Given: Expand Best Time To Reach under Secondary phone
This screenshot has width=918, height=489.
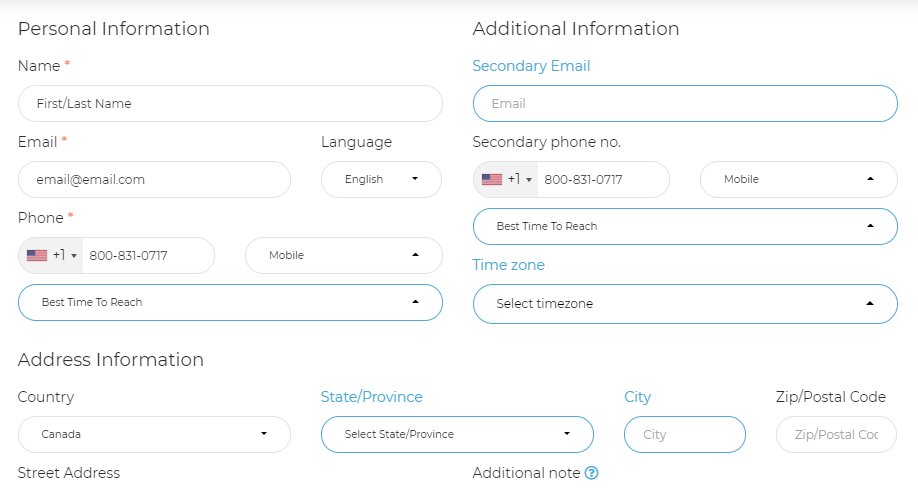Looking at the screenshot, I should [x=685, y=227].
